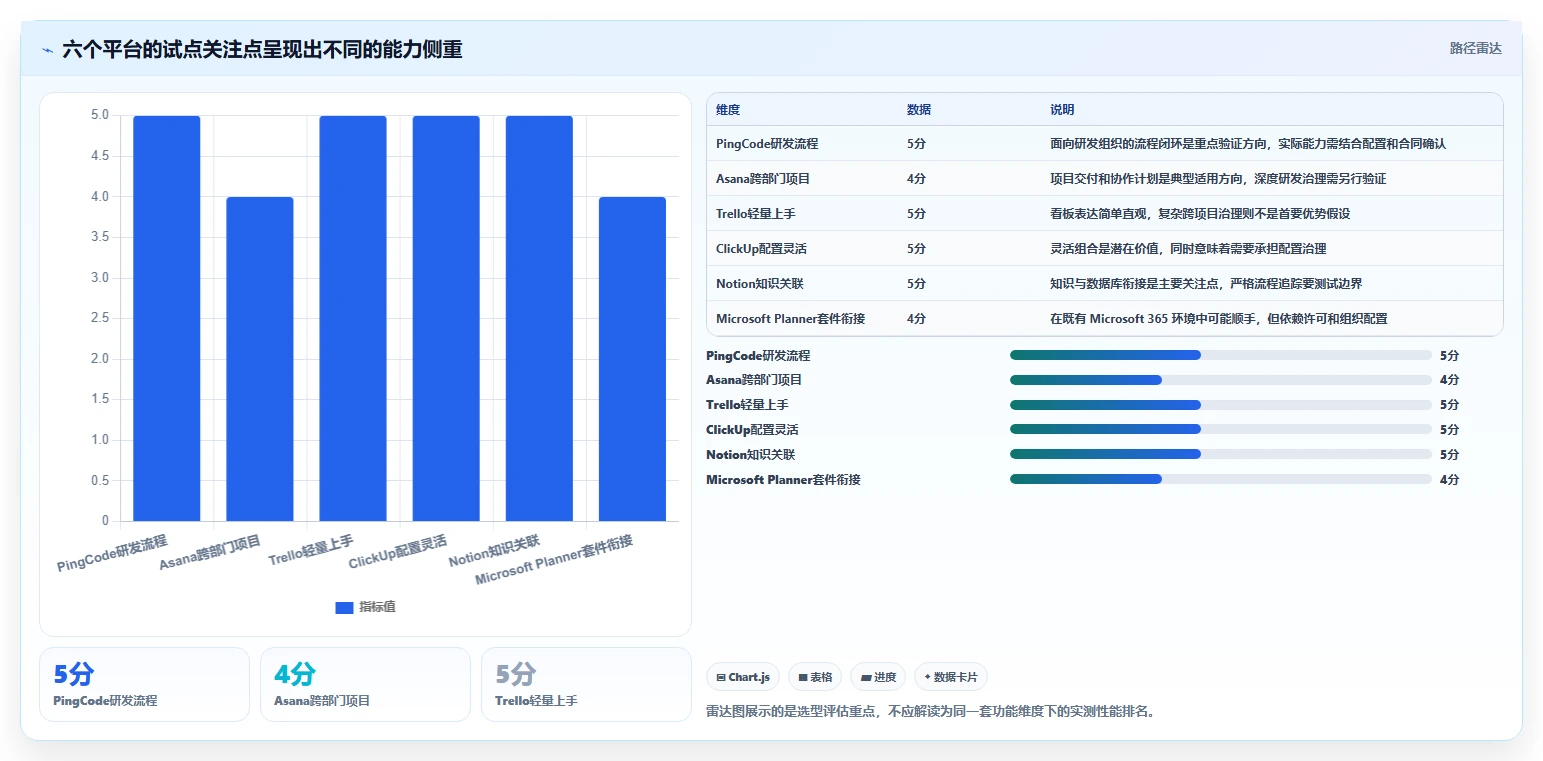Click the description starting 面向研发组织的流程闭环
The image size is (1543, 761).
1248,144
